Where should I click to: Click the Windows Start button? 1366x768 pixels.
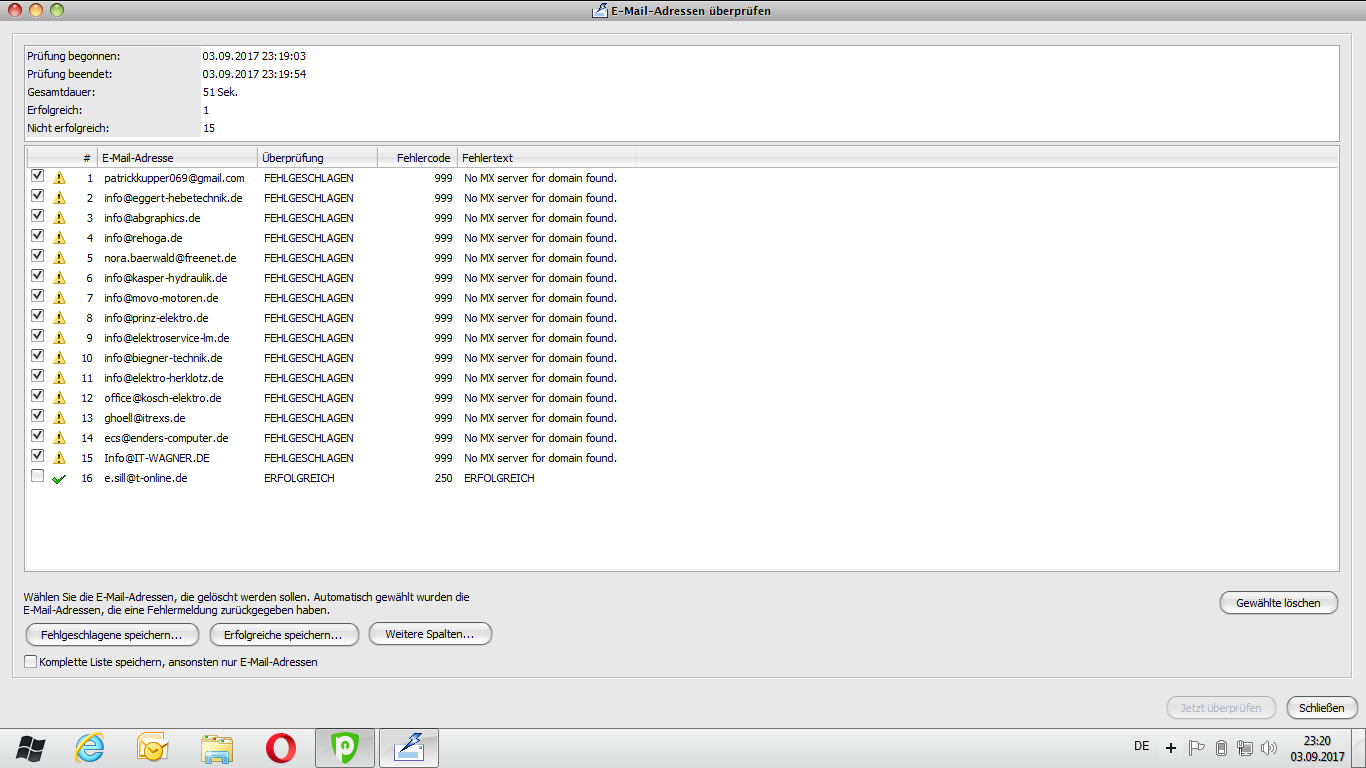click(30, 747)
